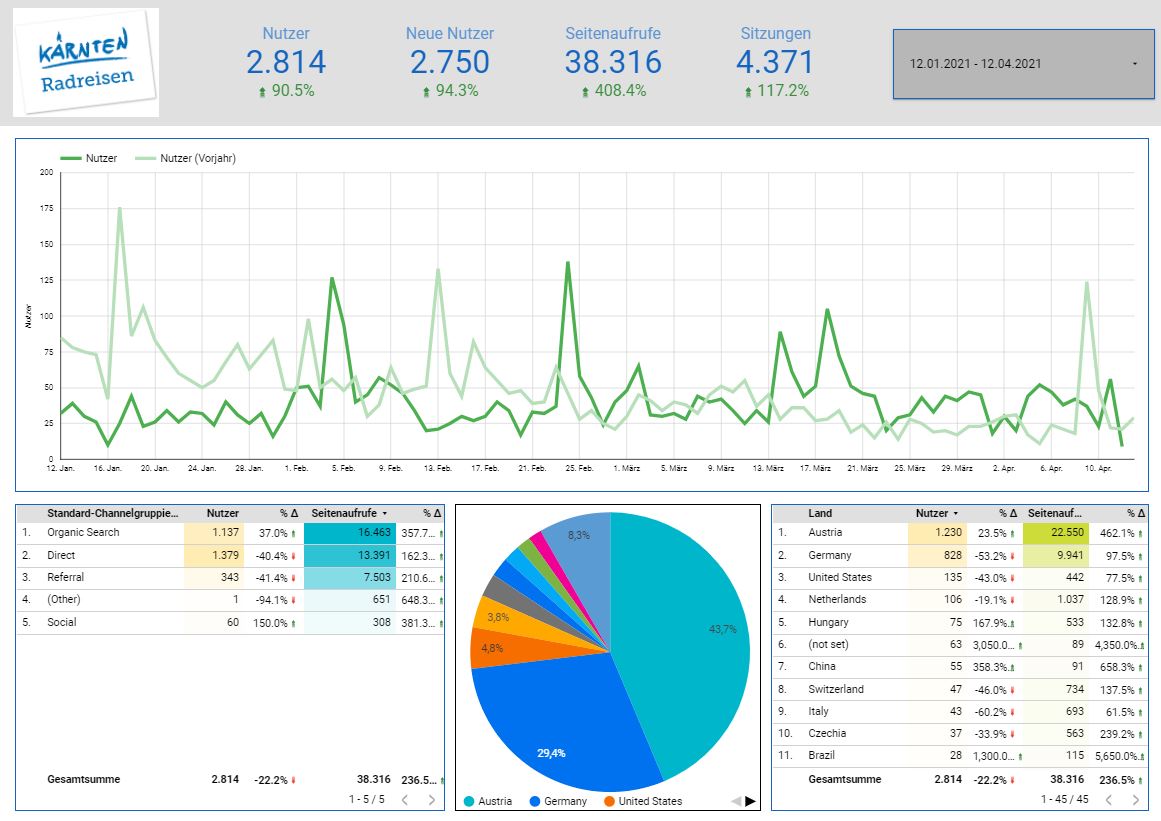Select the Organic Search row
The width and height of the screenshot is (1161, 821).
pos(83,532)
